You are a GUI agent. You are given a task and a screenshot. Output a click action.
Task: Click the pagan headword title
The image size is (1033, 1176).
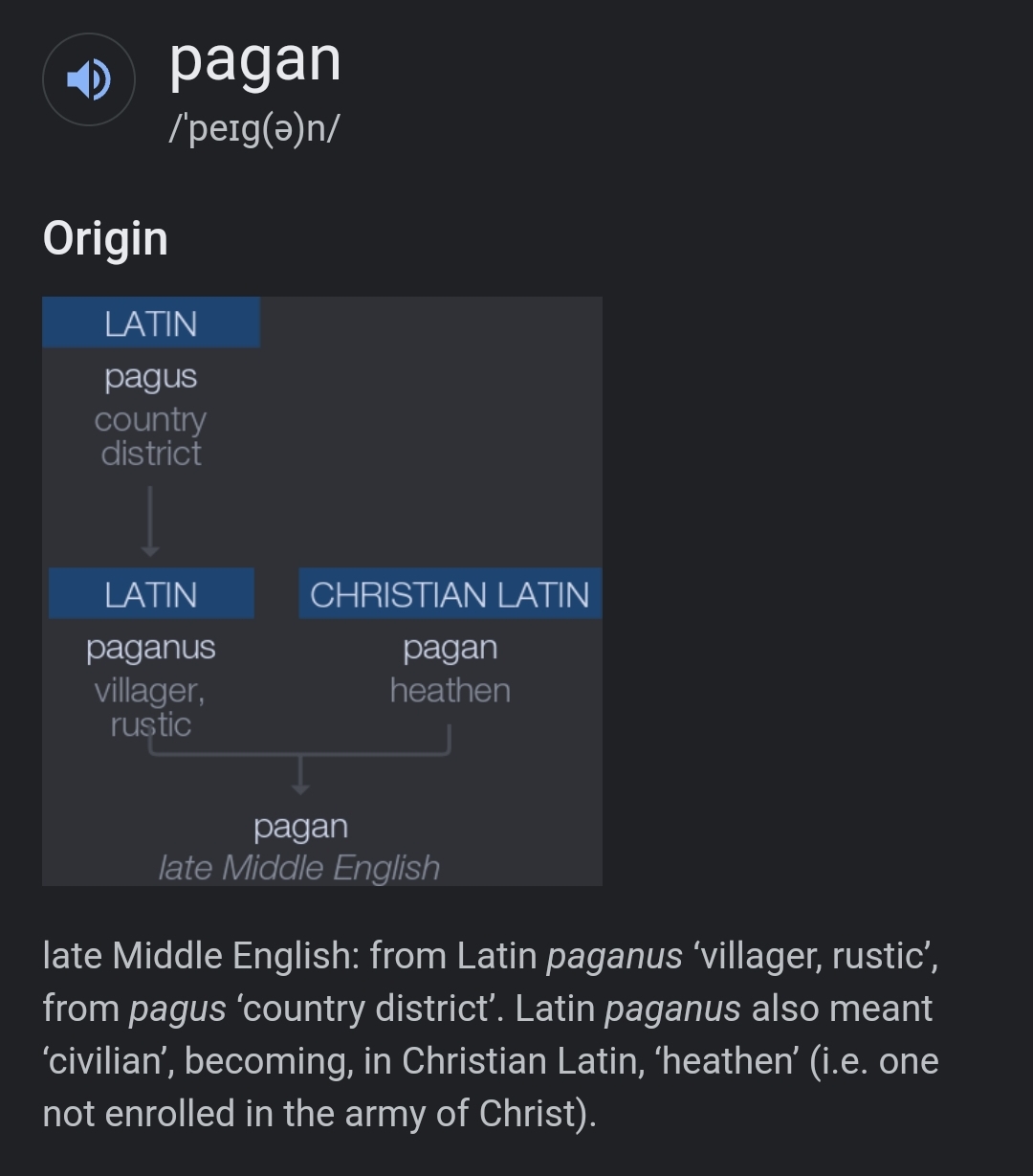[x=255, y=62]
